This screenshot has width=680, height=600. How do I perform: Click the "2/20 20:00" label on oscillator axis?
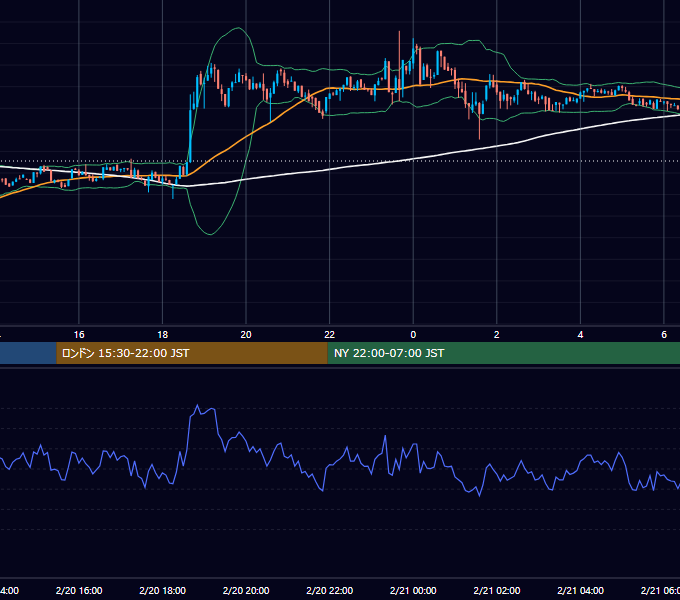pos(246,590)
